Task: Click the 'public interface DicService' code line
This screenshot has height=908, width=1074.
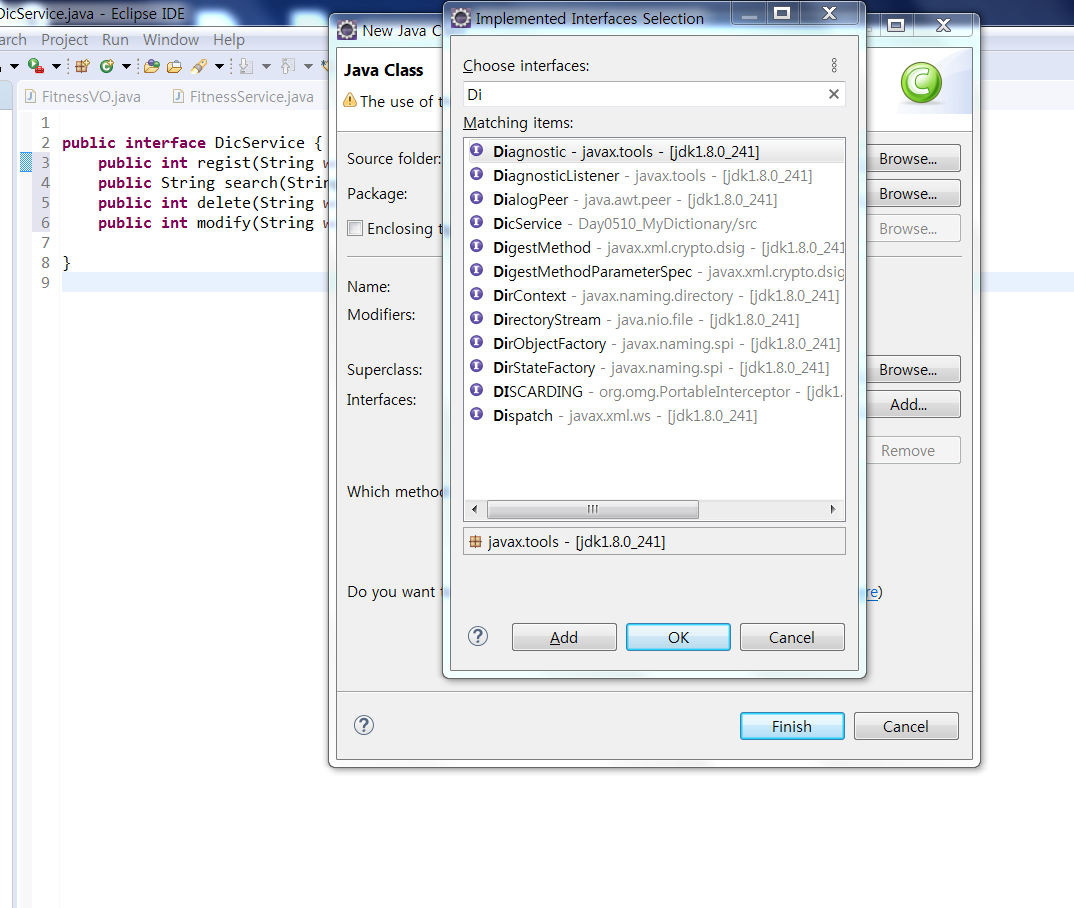Action: click(192, 142)
